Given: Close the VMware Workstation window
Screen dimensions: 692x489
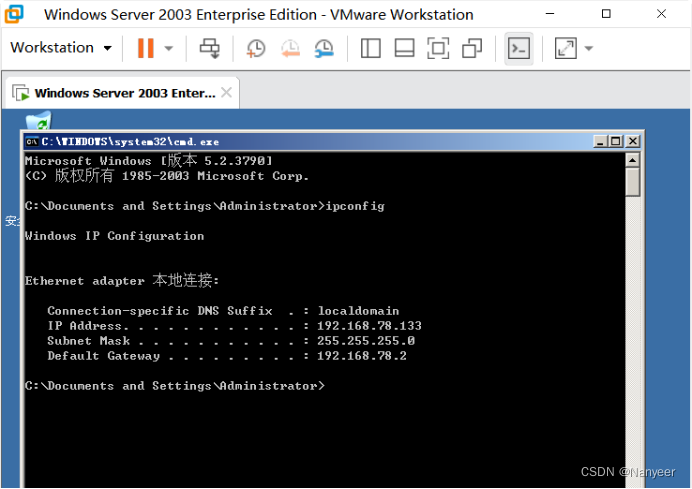Looking at the screenshot, I should pyautogui.click(x=661, y=14).
